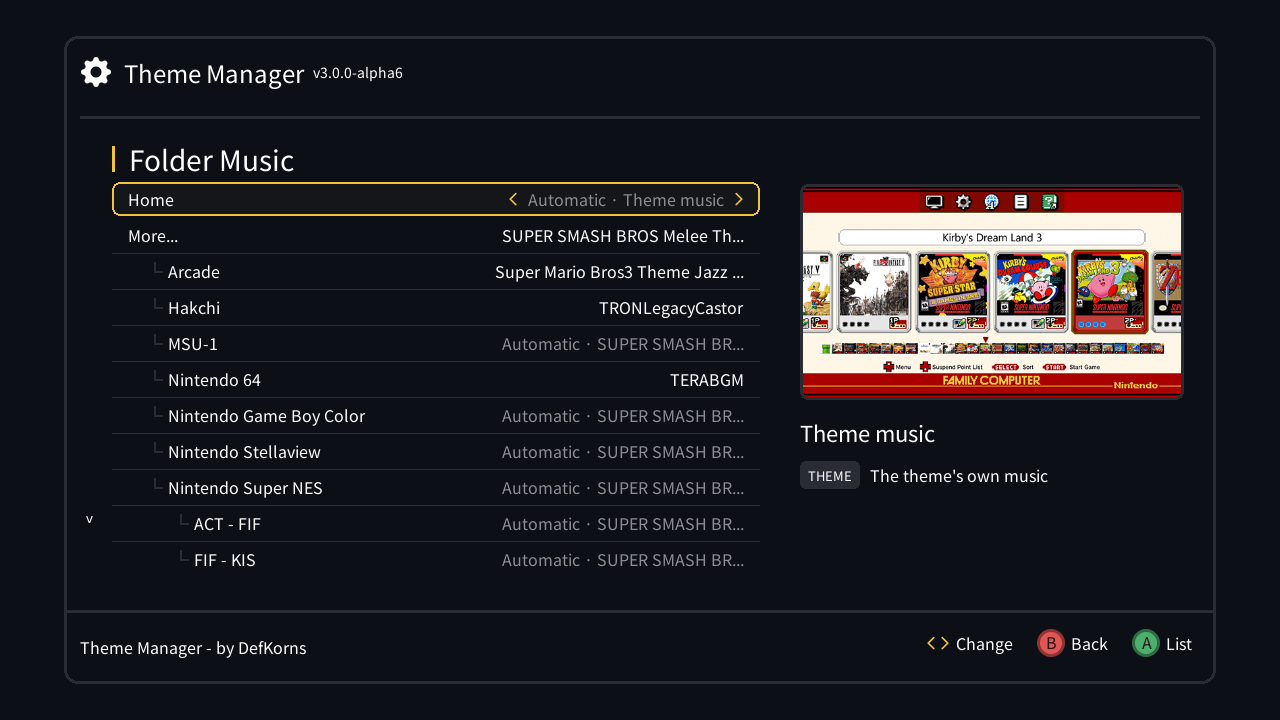Select the Nintendo Stellaview row
This screenshot has width=1280, height=720.
[436, 452]
